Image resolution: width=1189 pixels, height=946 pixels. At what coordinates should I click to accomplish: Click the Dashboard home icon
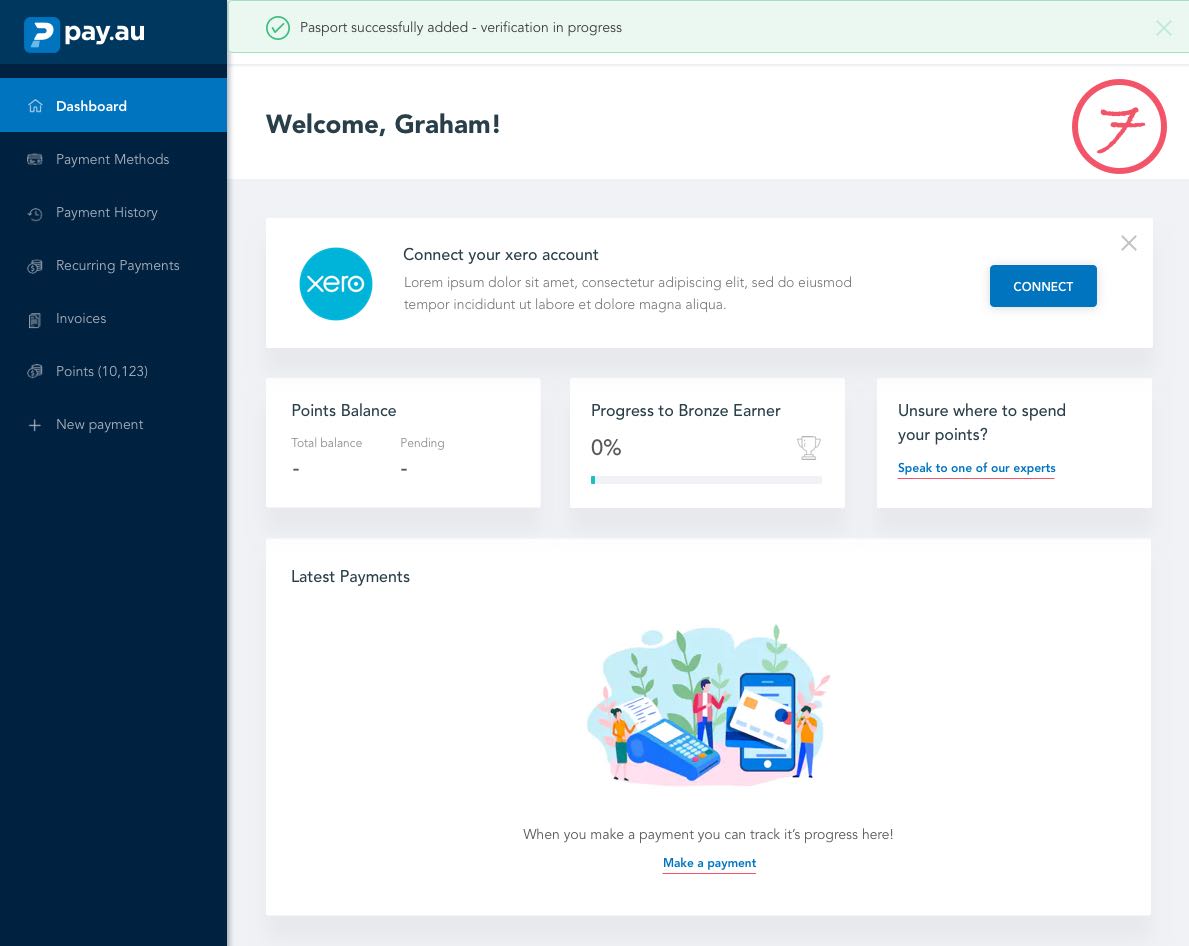[35, 106]
